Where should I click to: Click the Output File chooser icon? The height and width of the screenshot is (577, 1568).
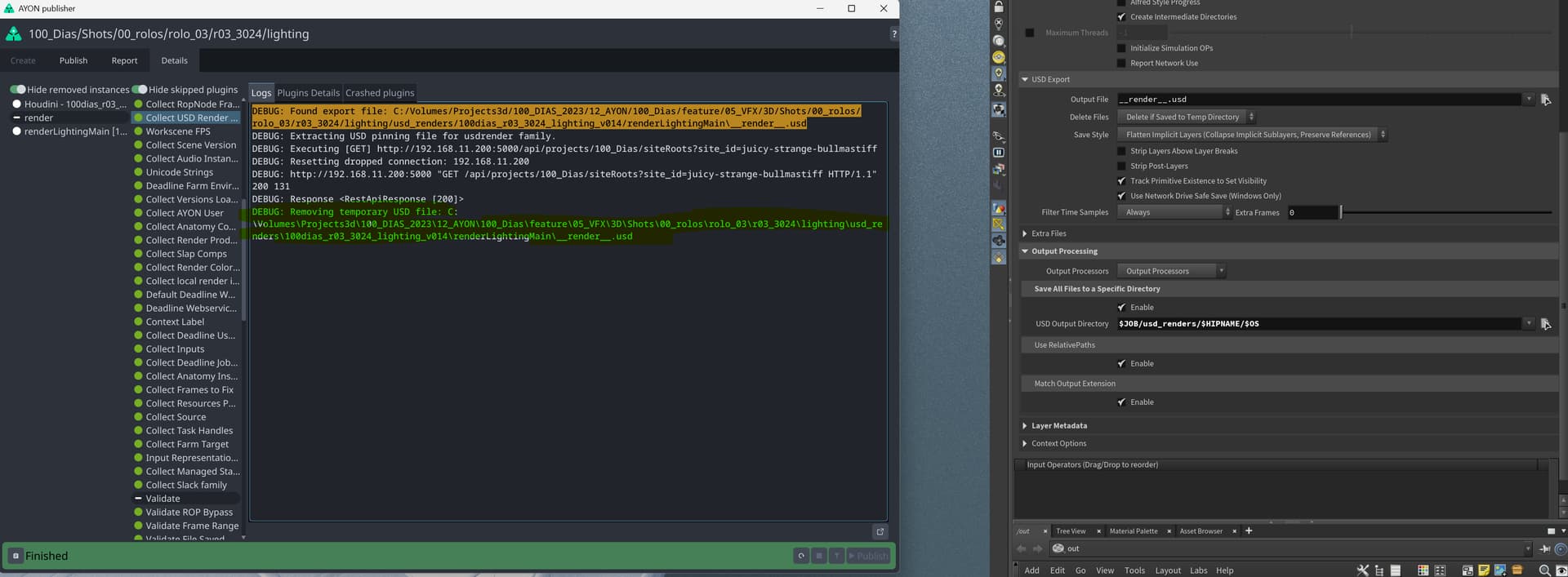[1545, 100]
